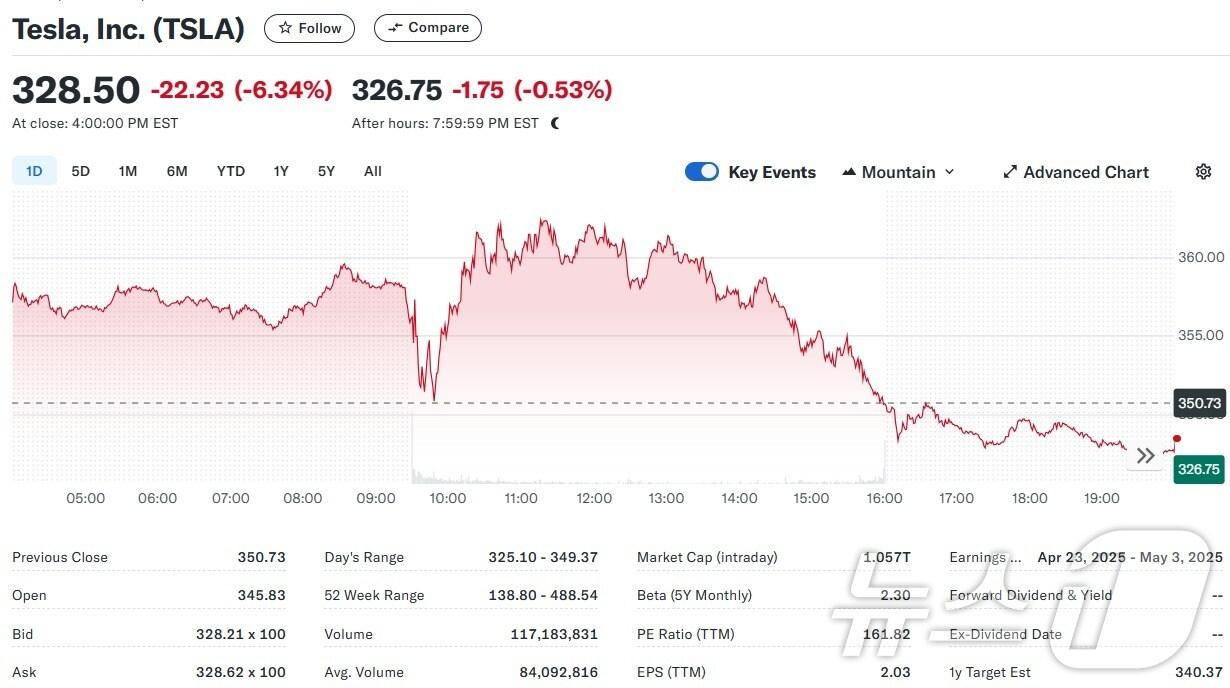Open the chart settings gear icon
Image resolution: width=1230 pixels, height=688 pixels.
[1203, 171]
